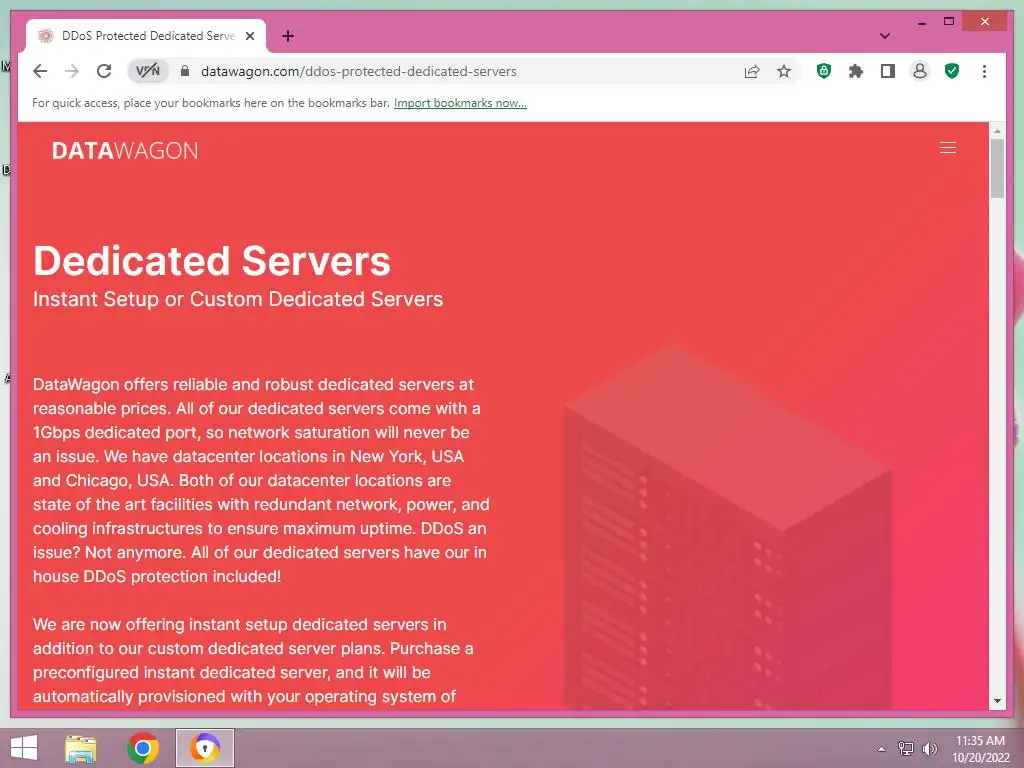
Task: Click the scrollbar up arrow
Action: pos(997,131)
